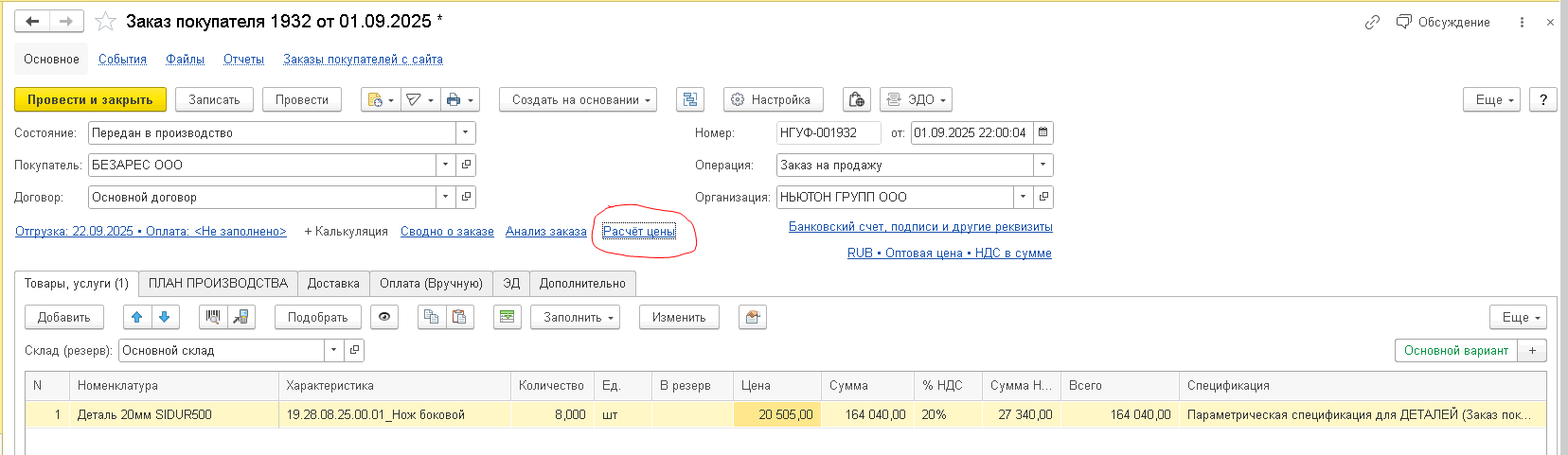This screenshot has height=455, width=1568.
Task: Expand the Состояние dropdown
Action: click(x=465, y=132)
